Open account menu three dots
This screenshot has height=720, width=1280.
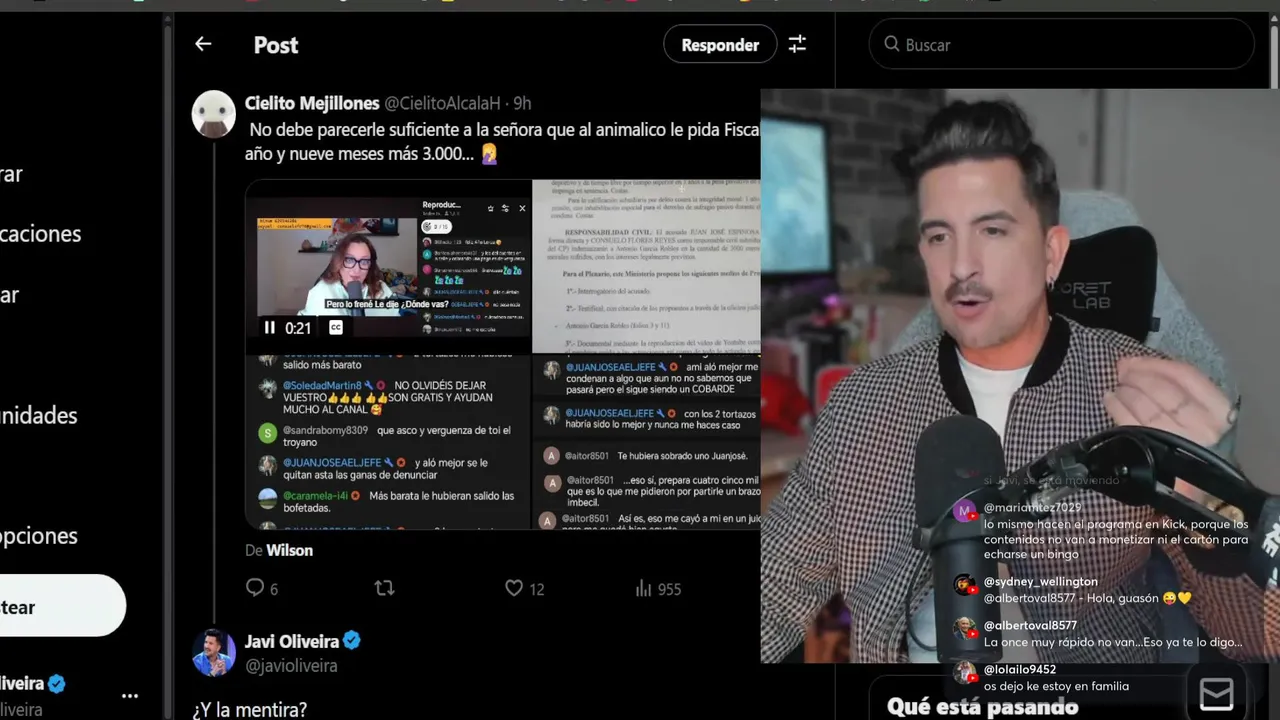tap(130, 696)
